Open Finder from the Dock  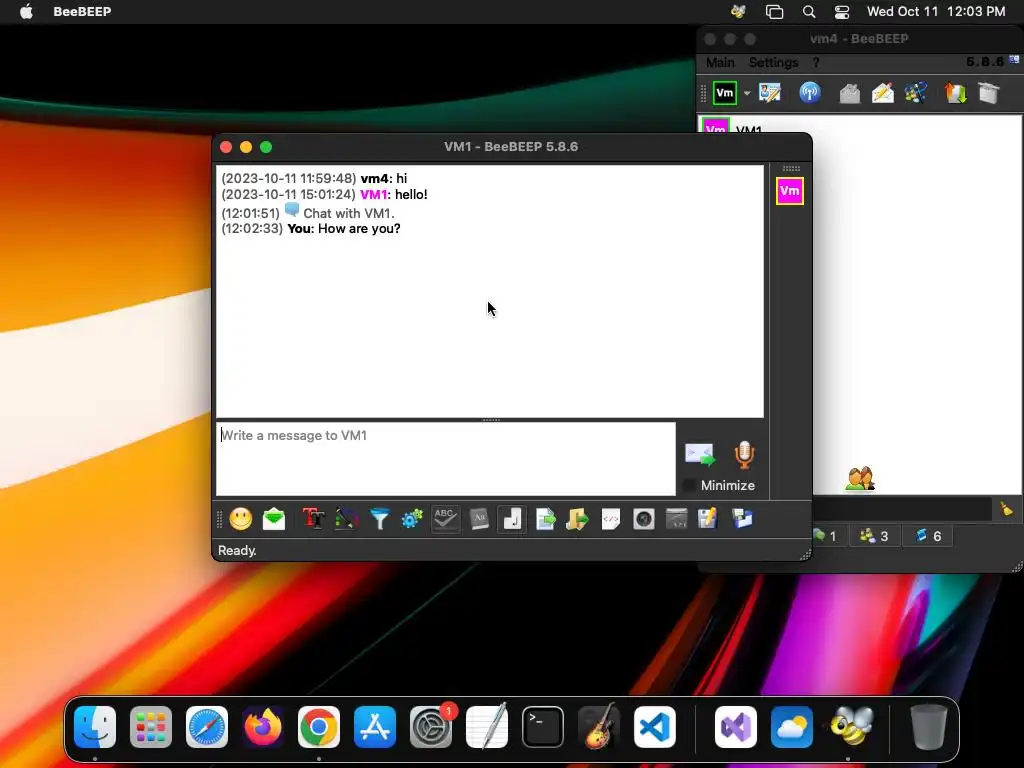pos(95,727)
